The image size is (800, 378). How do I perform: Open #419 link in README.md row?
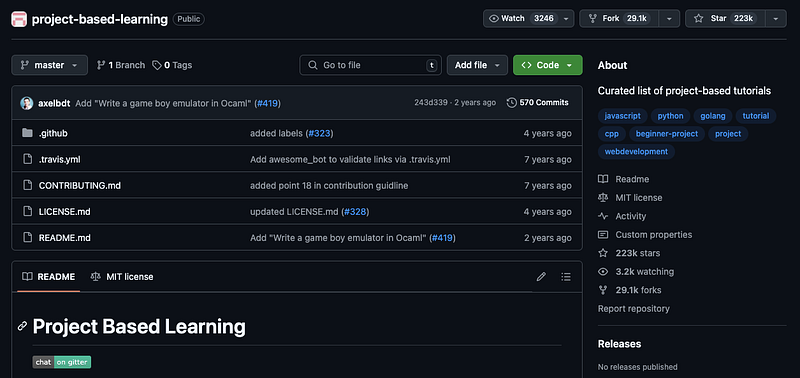point(442,238)
